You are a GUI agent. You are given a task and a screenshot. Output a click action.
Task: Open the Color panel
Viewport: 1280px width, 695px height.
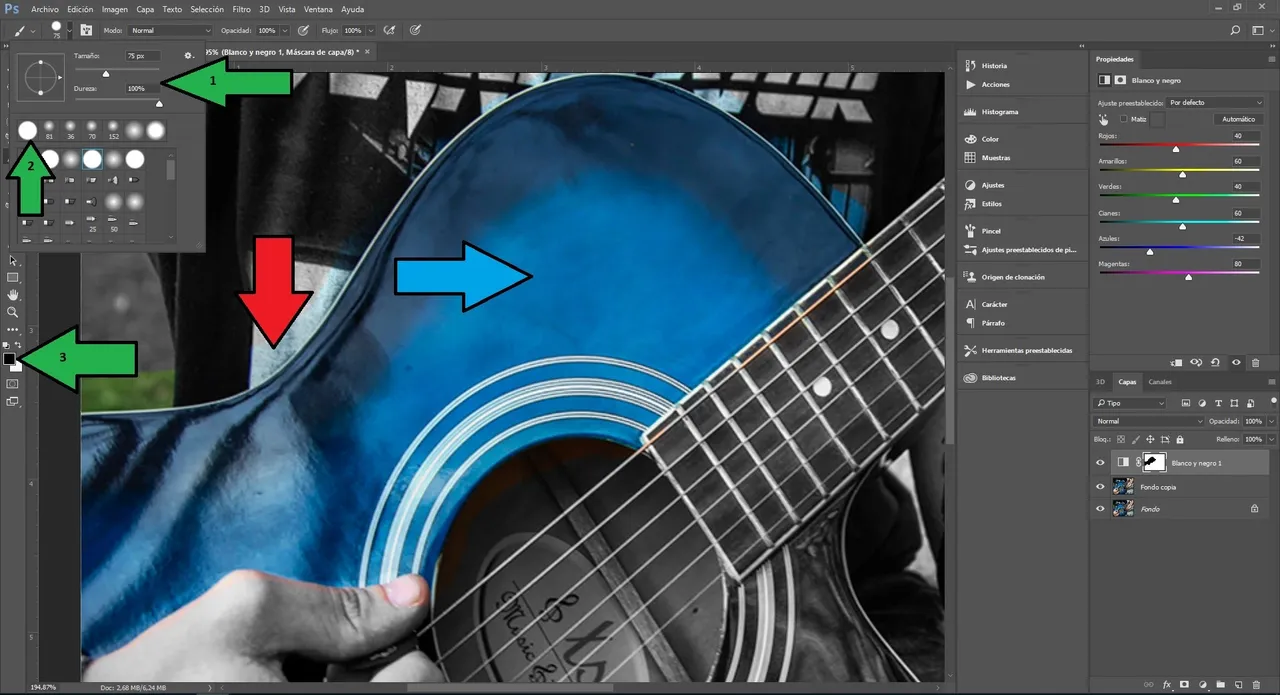click(x=982, y=139)
